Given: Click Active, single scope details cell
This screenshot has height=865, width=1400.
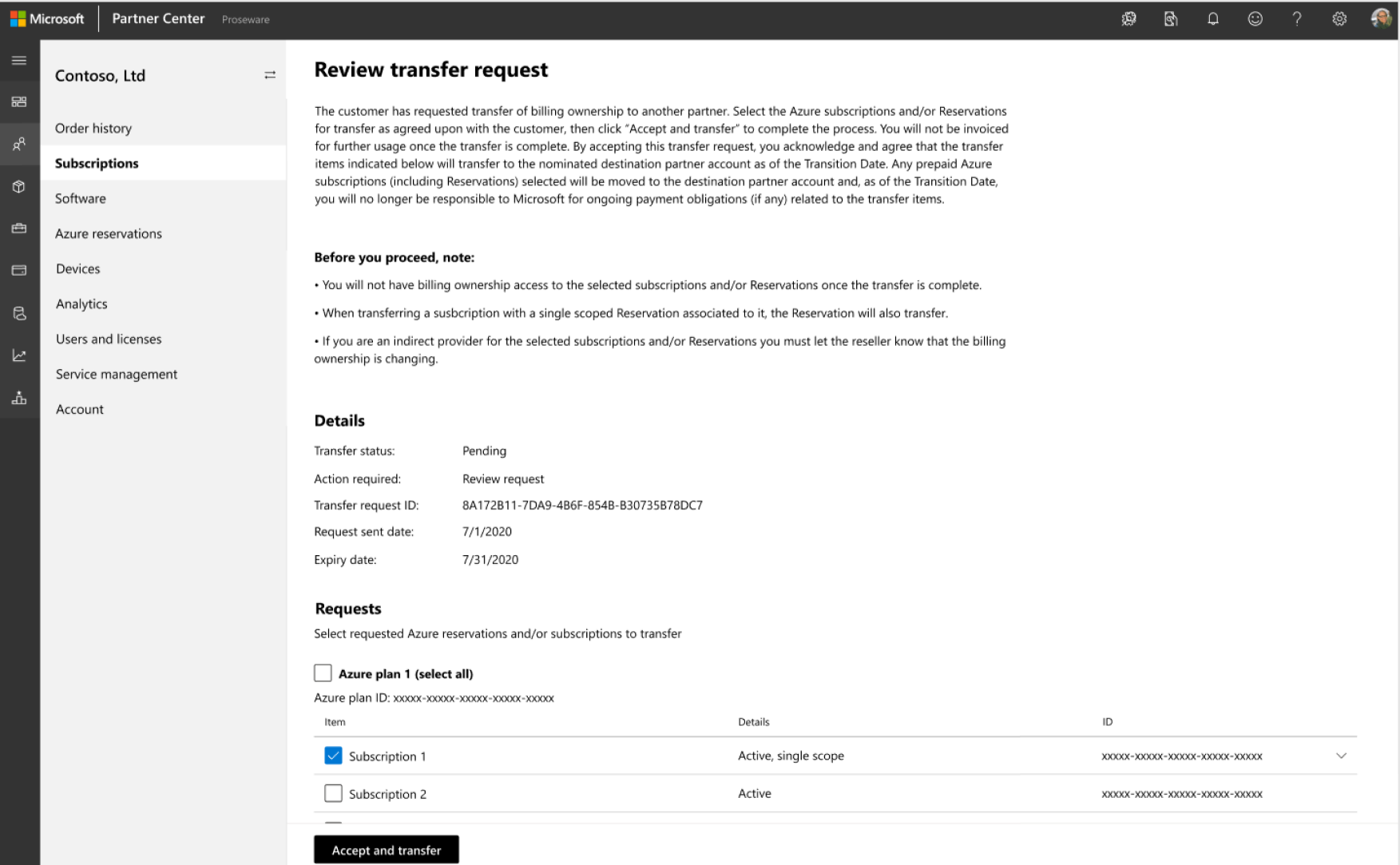Looking at the screenshot, I should (791, 756).
